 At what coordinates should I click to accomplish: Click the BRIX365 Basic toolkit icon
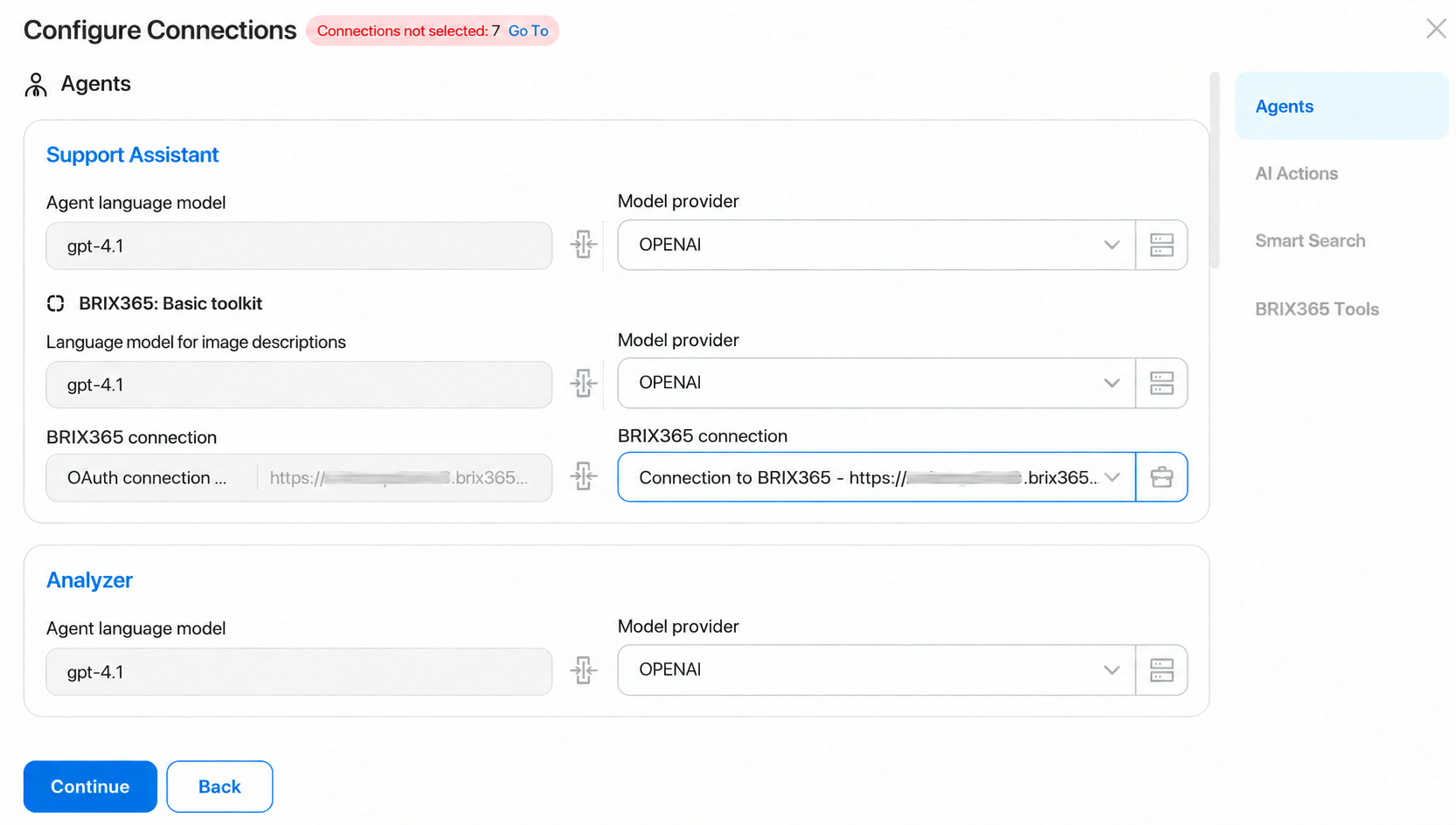click(x=56, y=303)
